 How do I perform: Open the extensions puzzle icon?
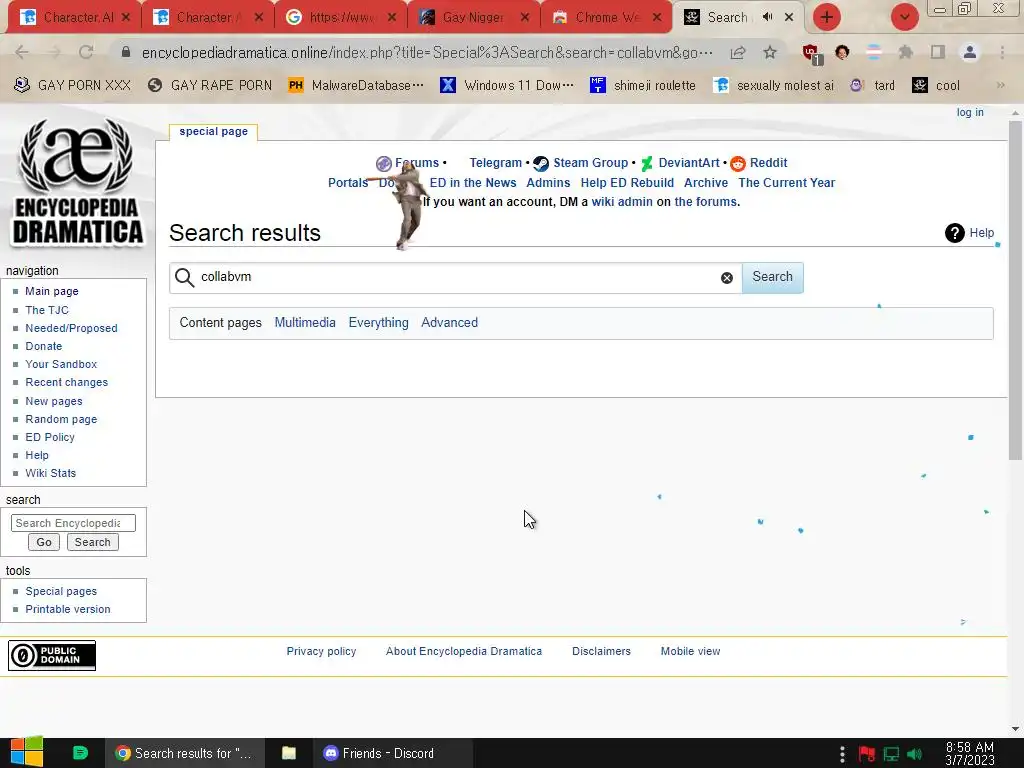(906, 52)
